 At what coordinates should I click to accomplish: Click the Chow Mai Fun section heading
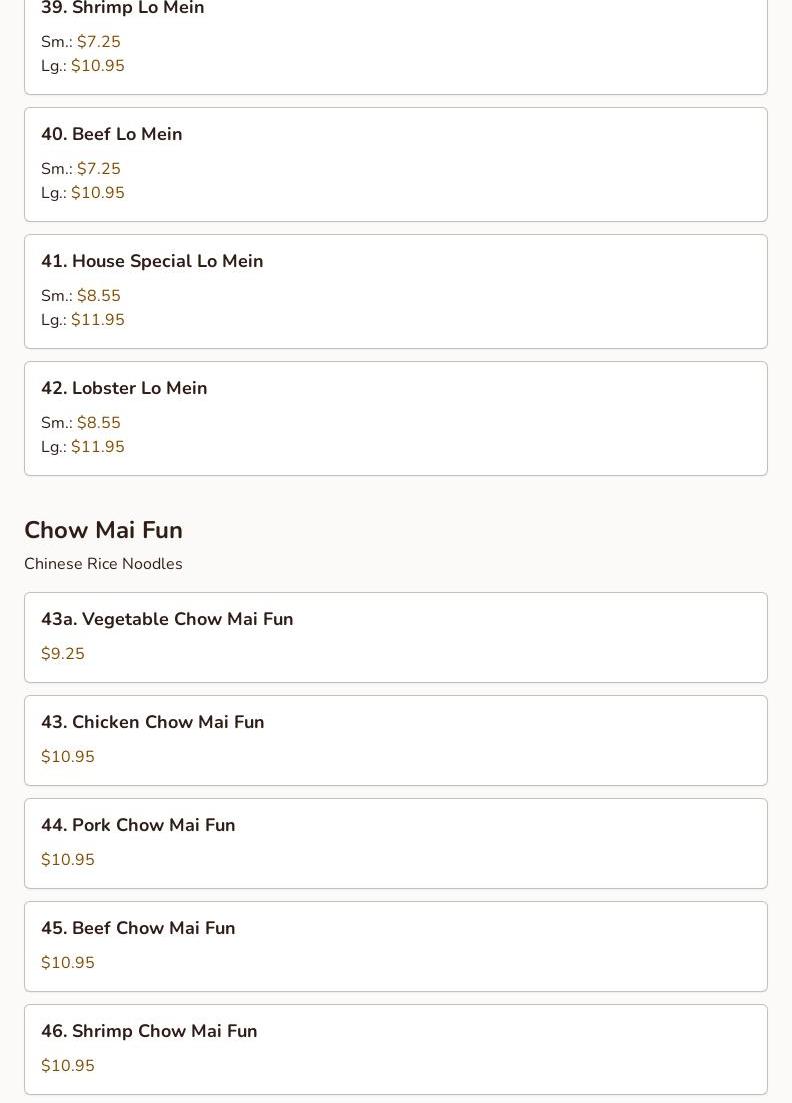tap(103, 530)
